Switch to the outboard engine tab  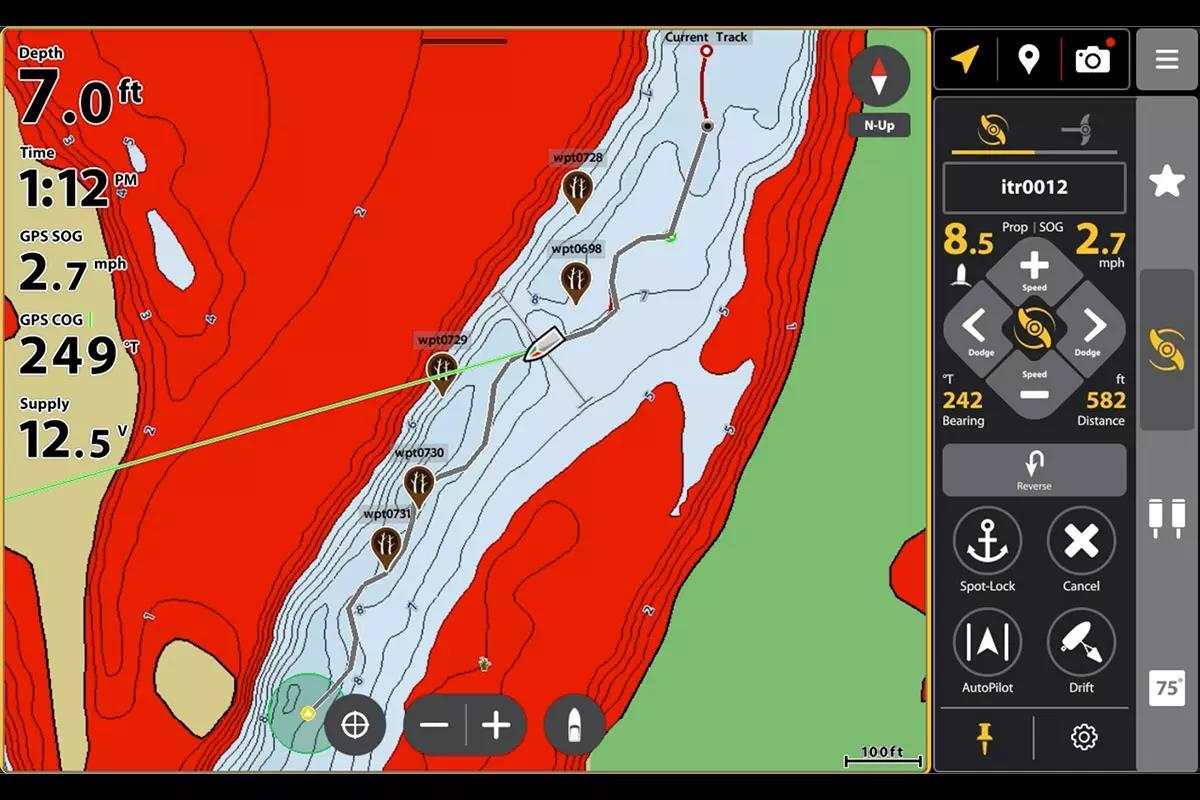click(x=1076, y=130)
